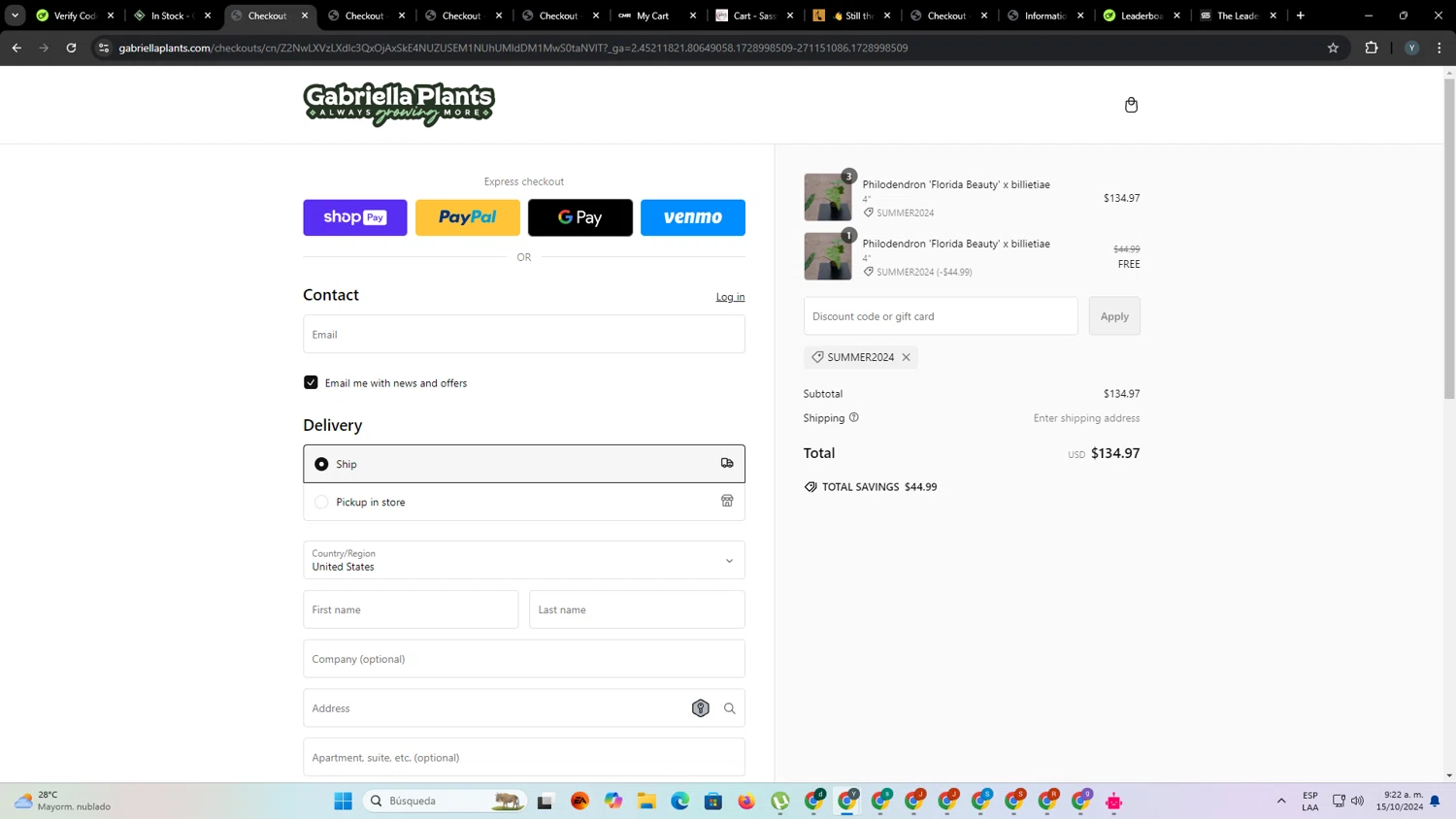
Task: Open the shopping bag cart icon
Action: click(1131, 105)
